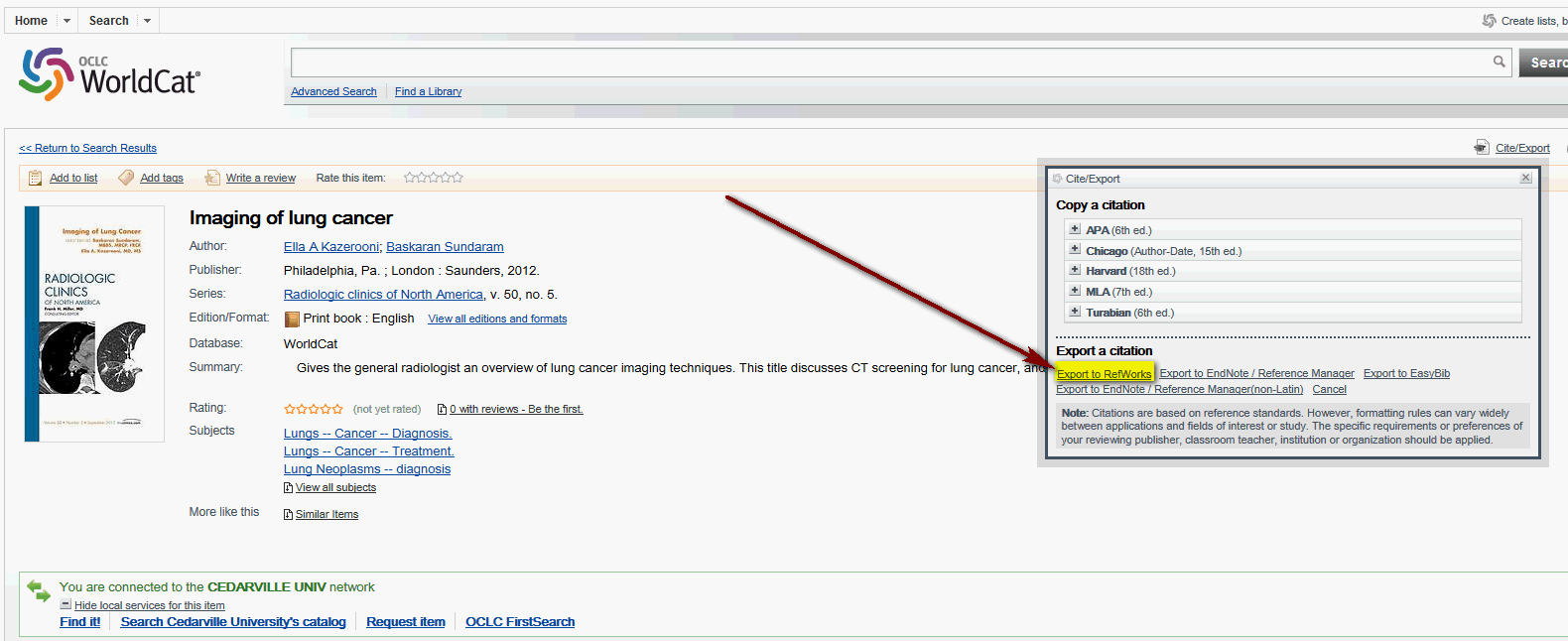Click the Print book format icon
Viewport: 1568px width, 641px height.
tap(292, 319)
